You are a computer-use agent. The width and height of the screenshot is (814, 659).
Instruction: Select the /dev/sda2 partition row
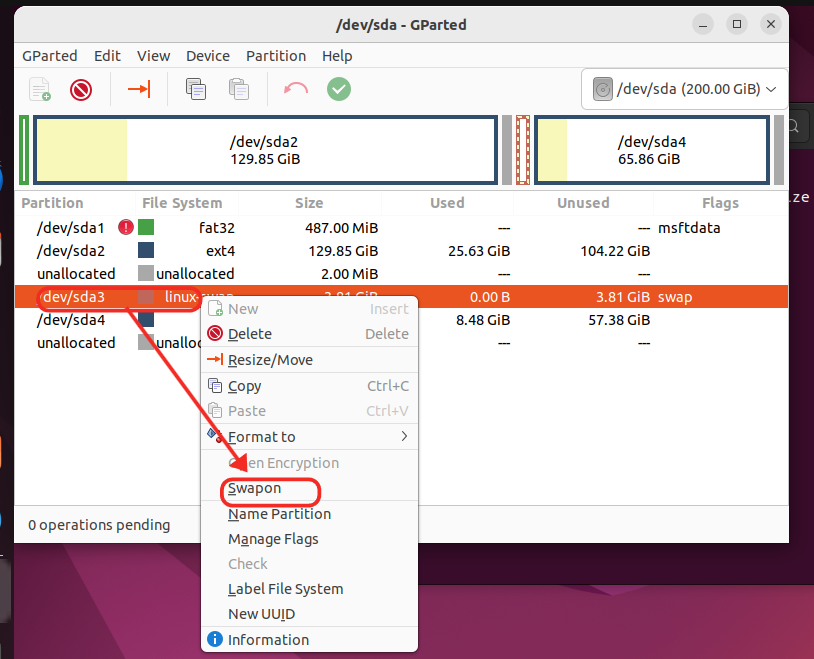[x=401, y=250]
